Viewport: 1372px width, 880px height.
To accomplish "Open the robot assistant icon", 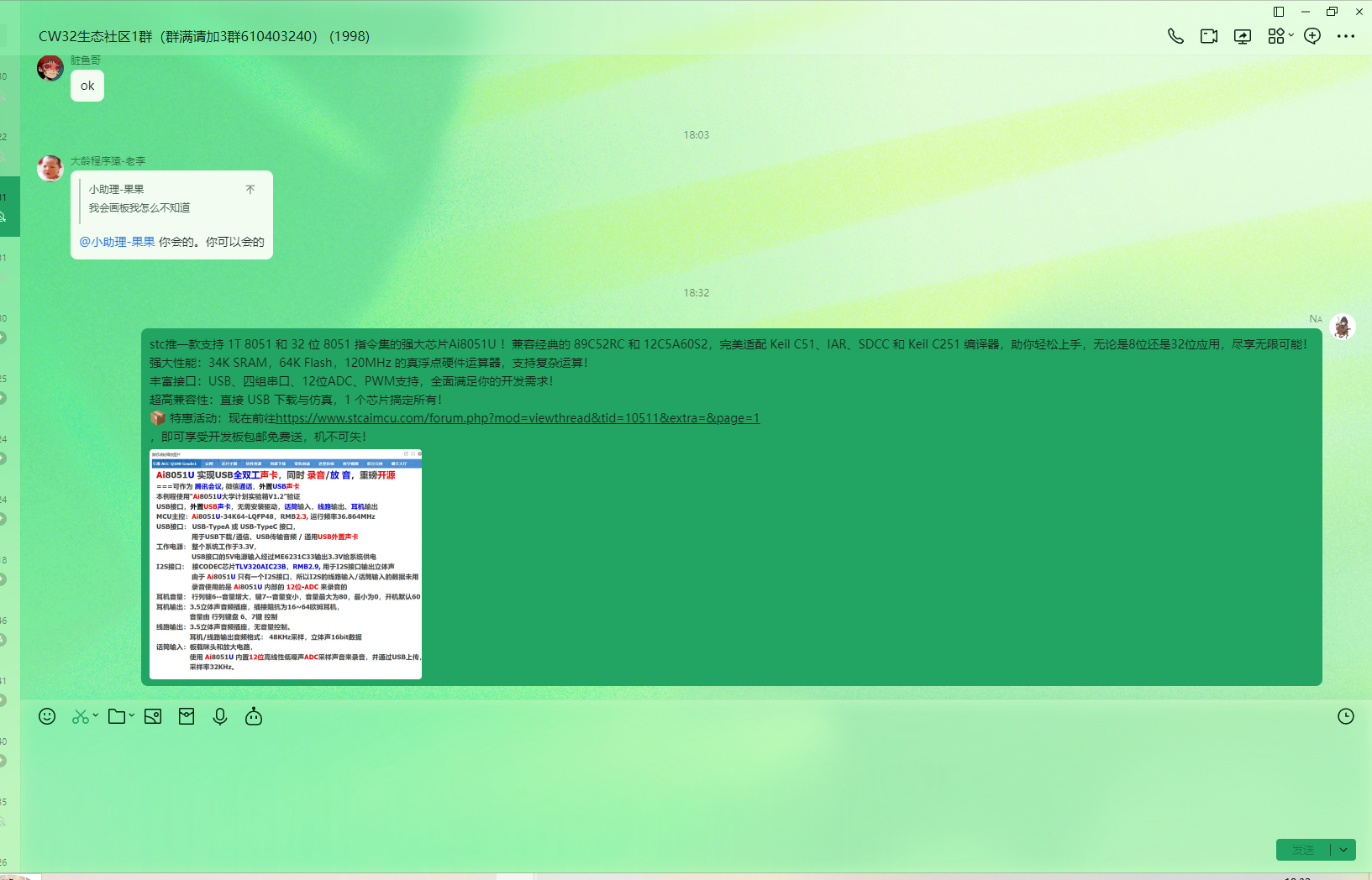I will 254,716.
